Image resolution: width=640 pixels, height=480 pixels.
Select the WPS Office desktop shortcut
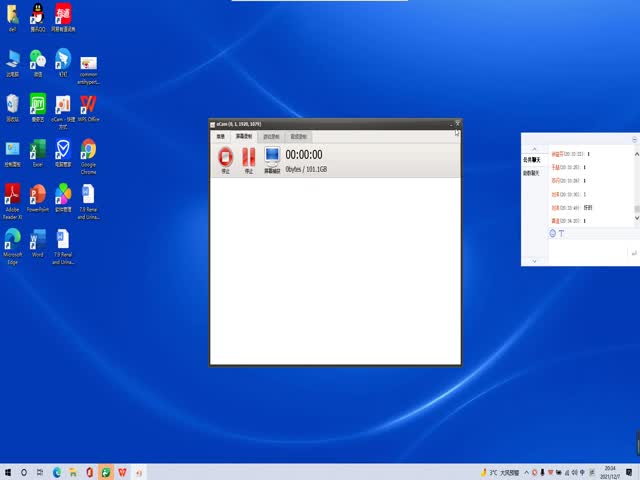coord(88,105)
